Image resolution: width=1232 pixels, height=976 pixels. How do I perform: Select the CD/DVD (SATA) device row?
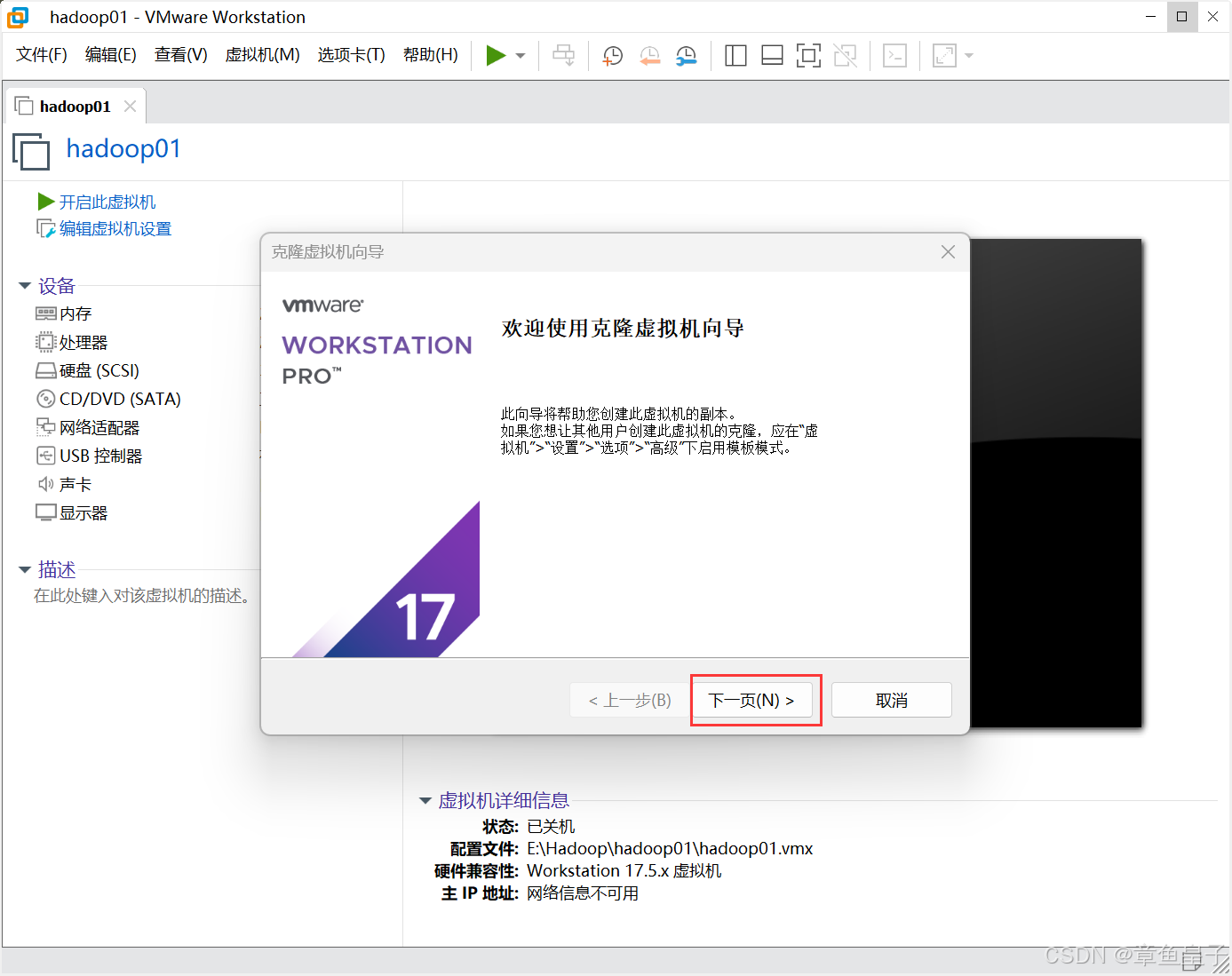point(108,399)
